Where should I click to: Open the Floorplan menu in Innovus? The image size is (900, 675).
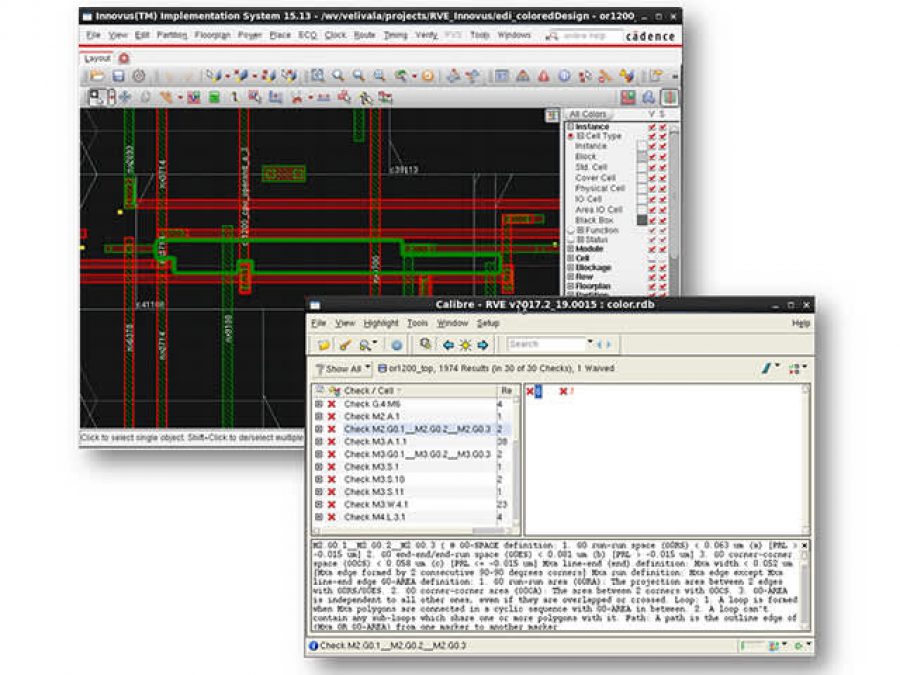pyautogui.click(x=212, y=35)
